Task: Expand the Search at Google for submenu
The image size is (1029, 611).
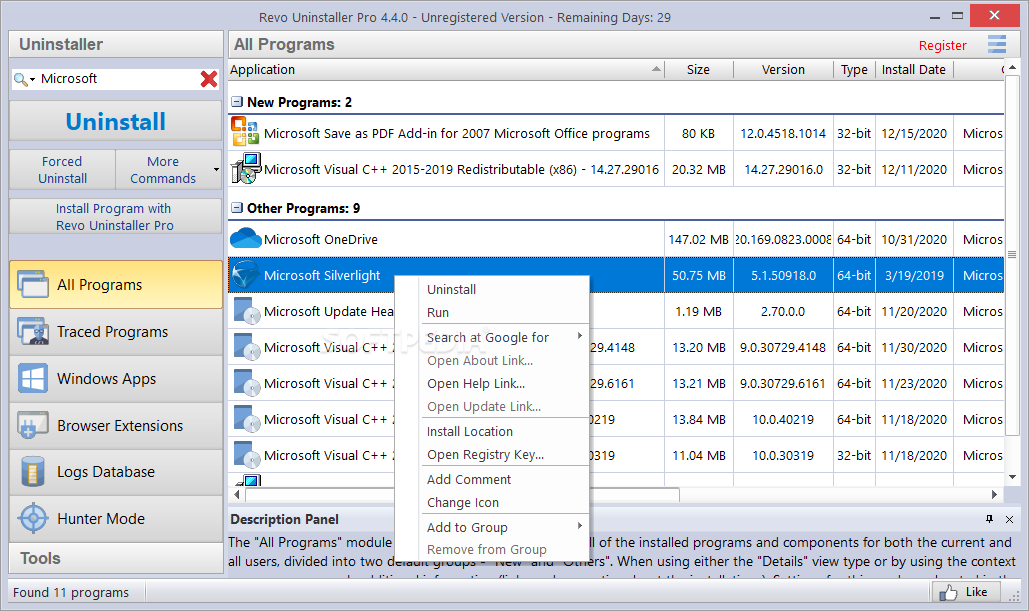Action: click(x=579, y=336)
